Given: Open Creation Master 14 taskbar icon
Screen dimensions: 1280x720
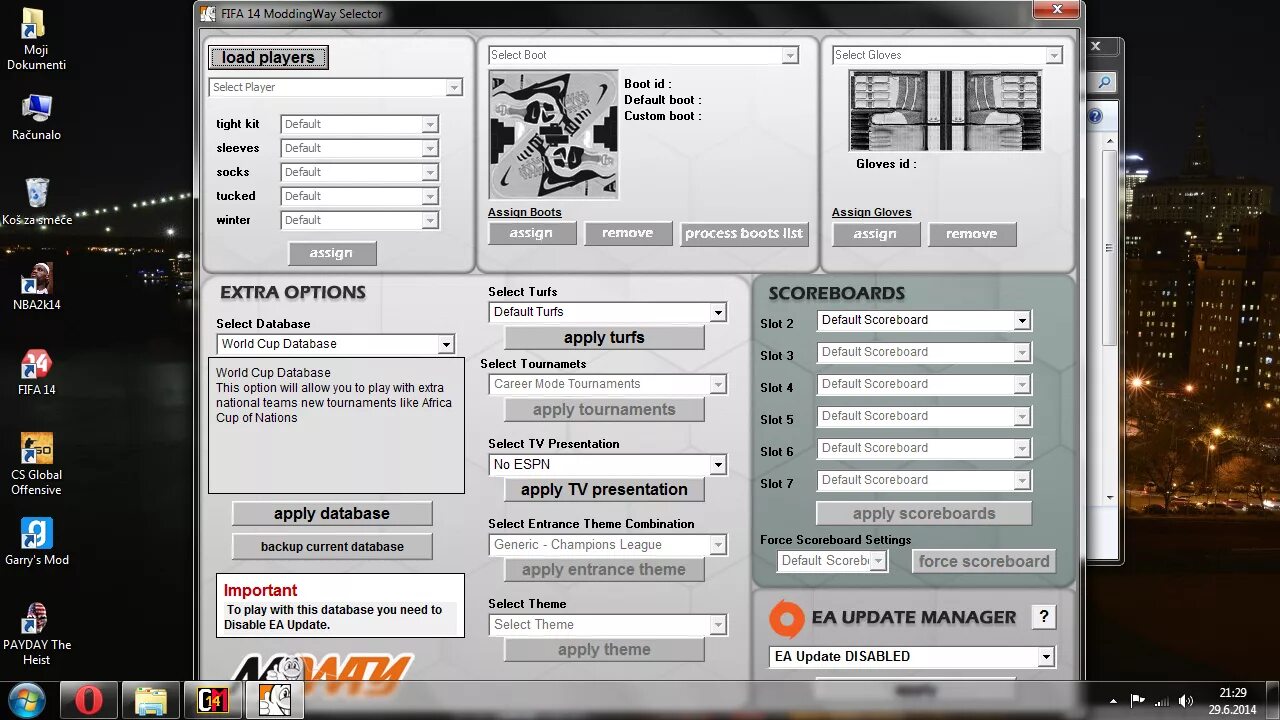Looking at the screenshot, I should point(212,699).
